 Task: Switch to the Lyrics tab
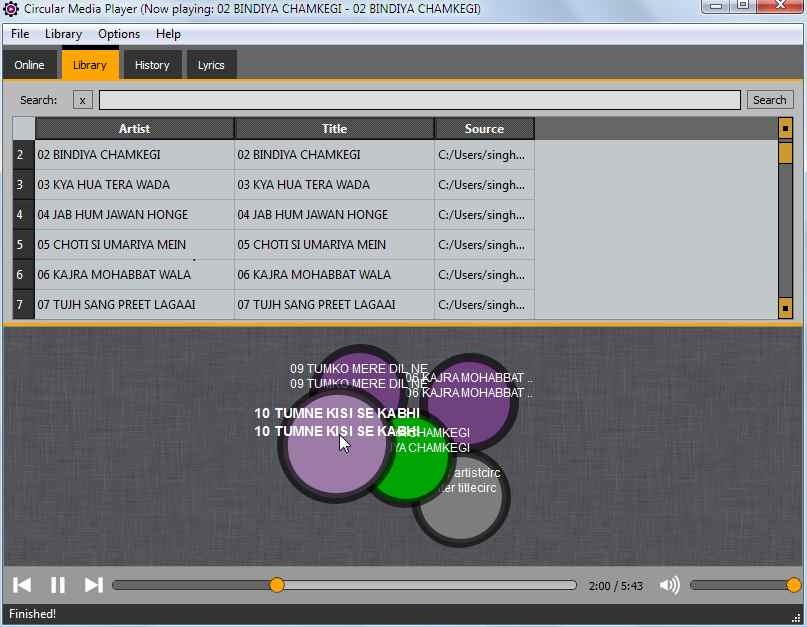coord(211,65)
